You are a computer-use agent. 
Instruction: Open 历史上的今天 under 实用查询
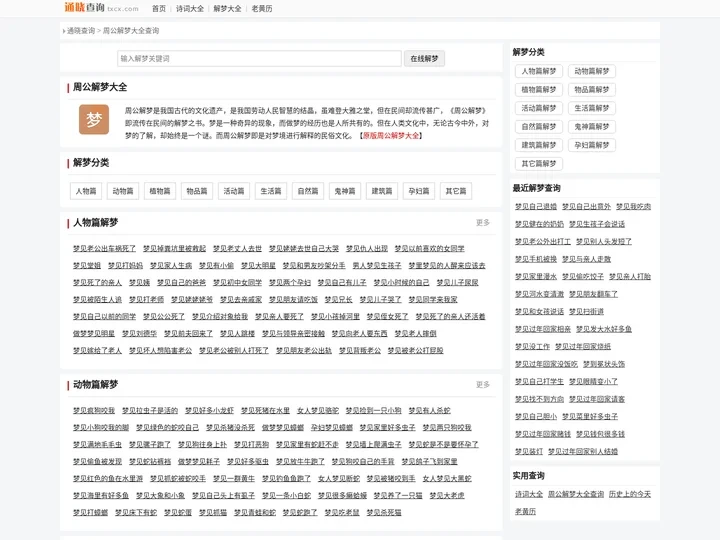coord(630,494)
